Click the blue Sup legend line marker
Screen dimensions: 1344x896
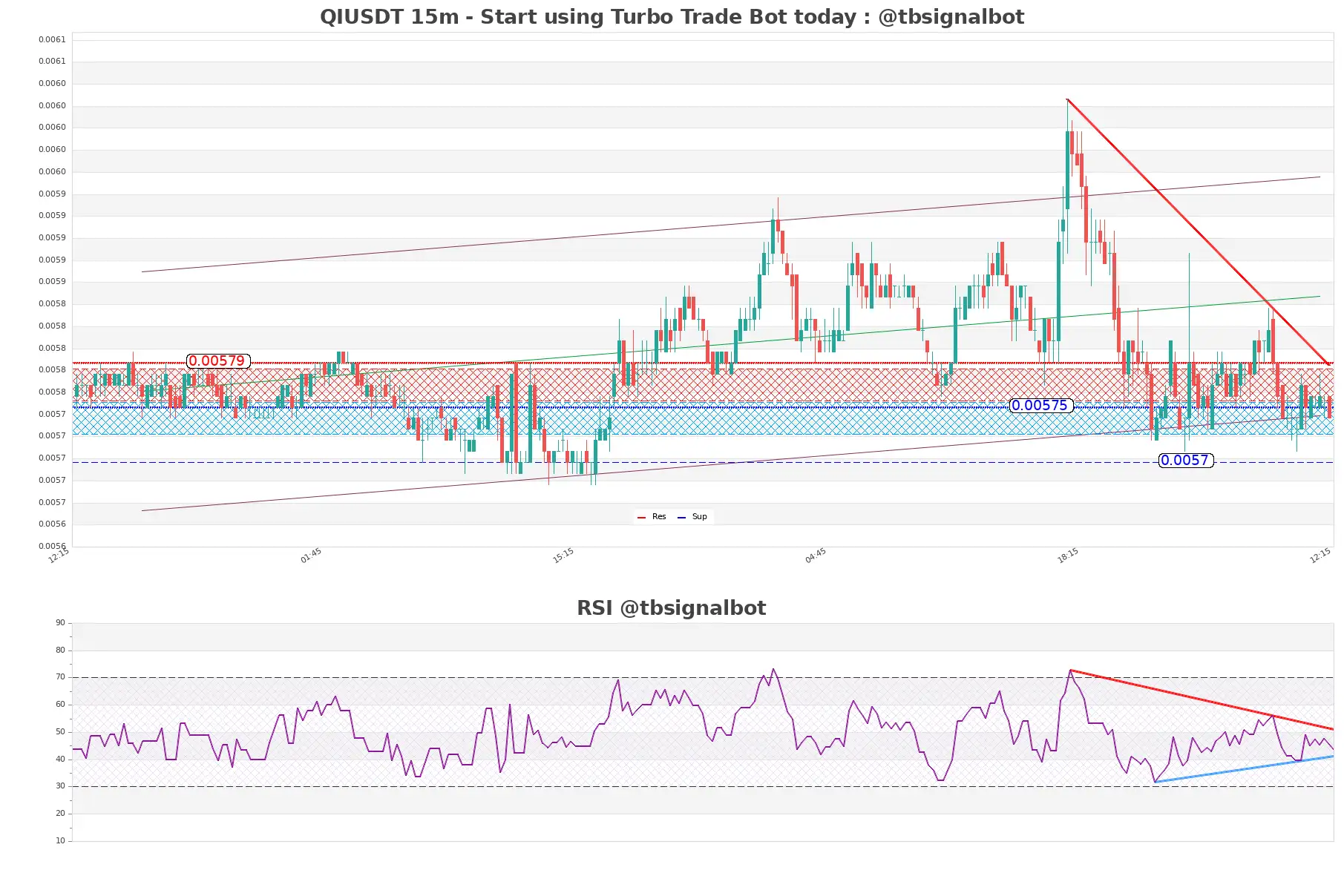pos(681,518)
